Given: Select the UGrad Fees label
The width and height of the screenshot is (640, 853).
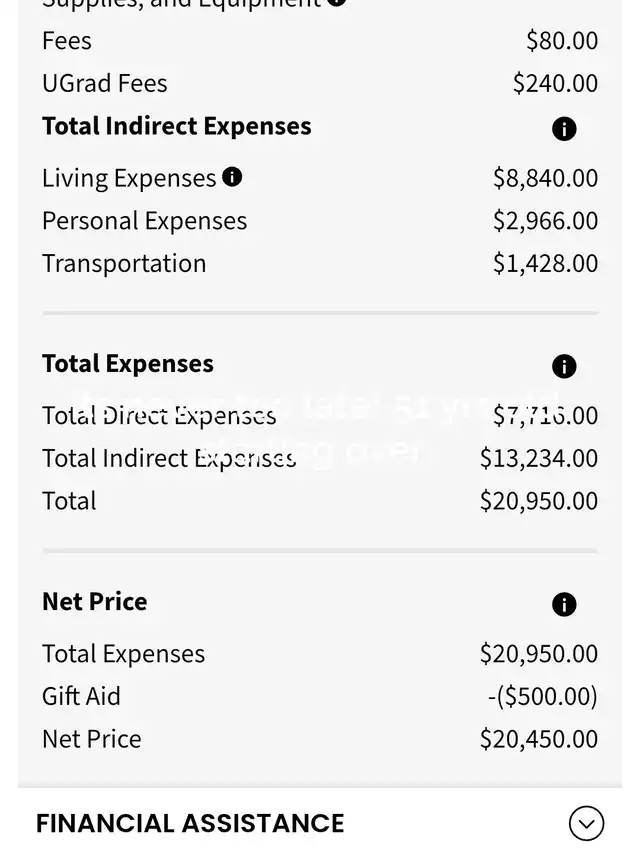Looking at the screenshot, I should click(104, 83).
